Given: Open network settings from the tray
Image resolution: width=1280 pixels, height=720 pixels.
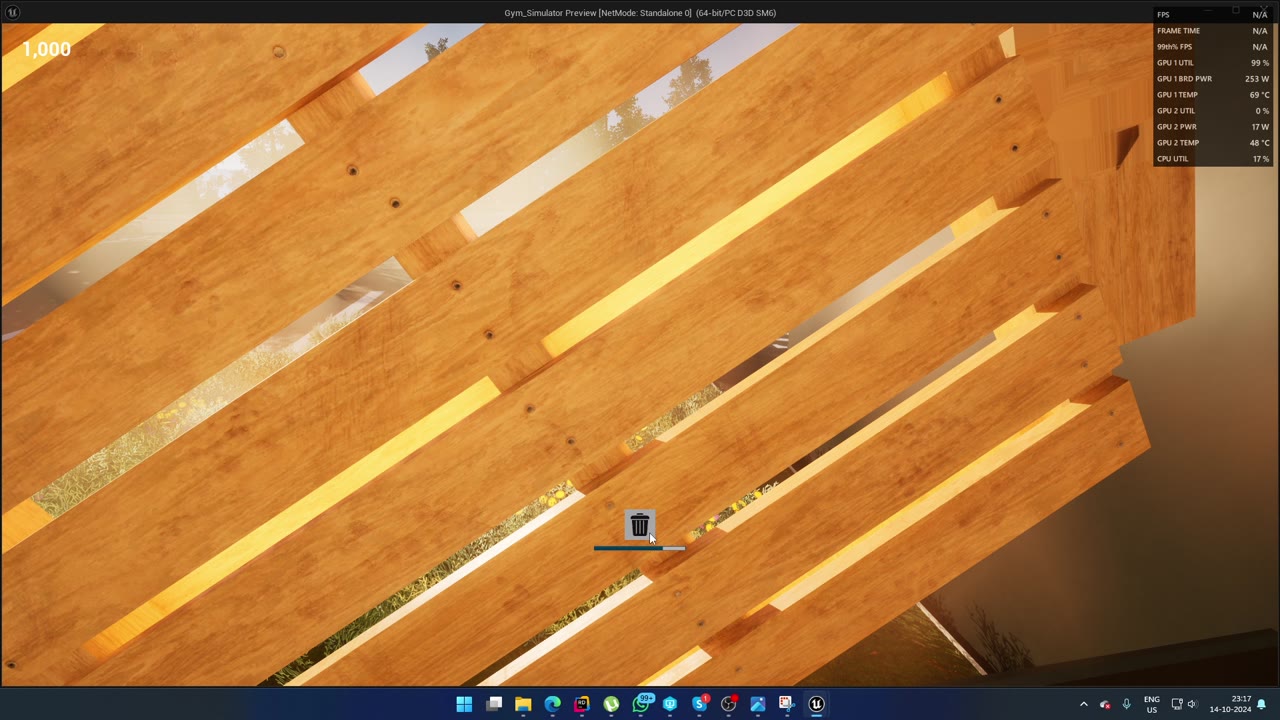Looking at the screenshot, I should click(1177, 704).
